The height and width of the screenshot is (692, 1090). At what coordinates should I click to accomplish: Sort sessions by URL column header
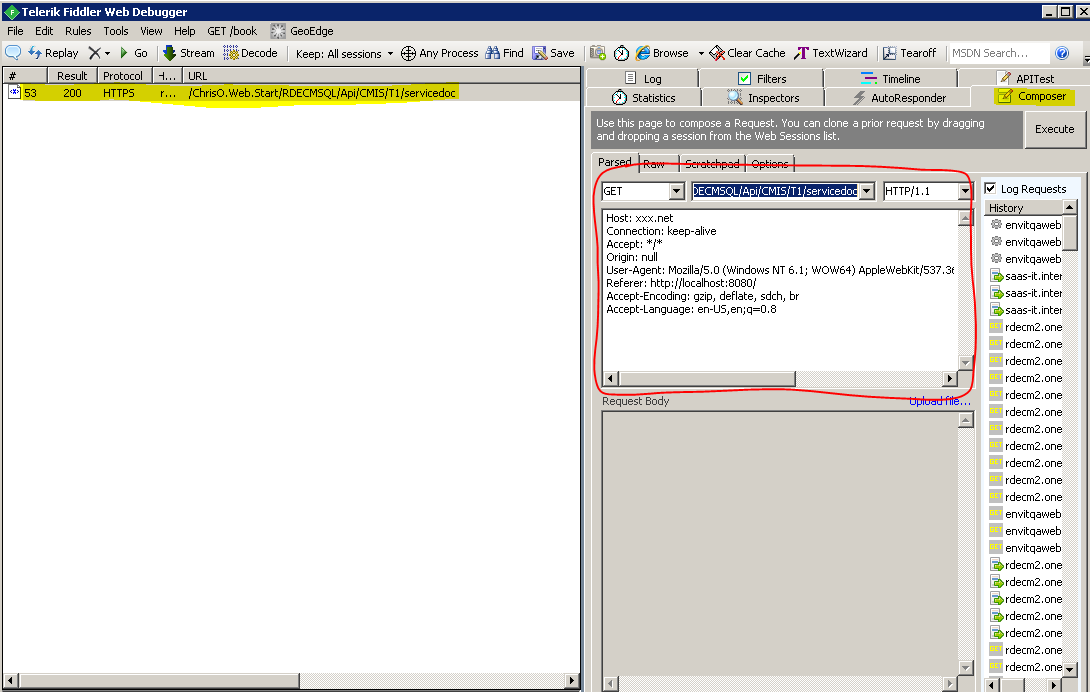382,75
